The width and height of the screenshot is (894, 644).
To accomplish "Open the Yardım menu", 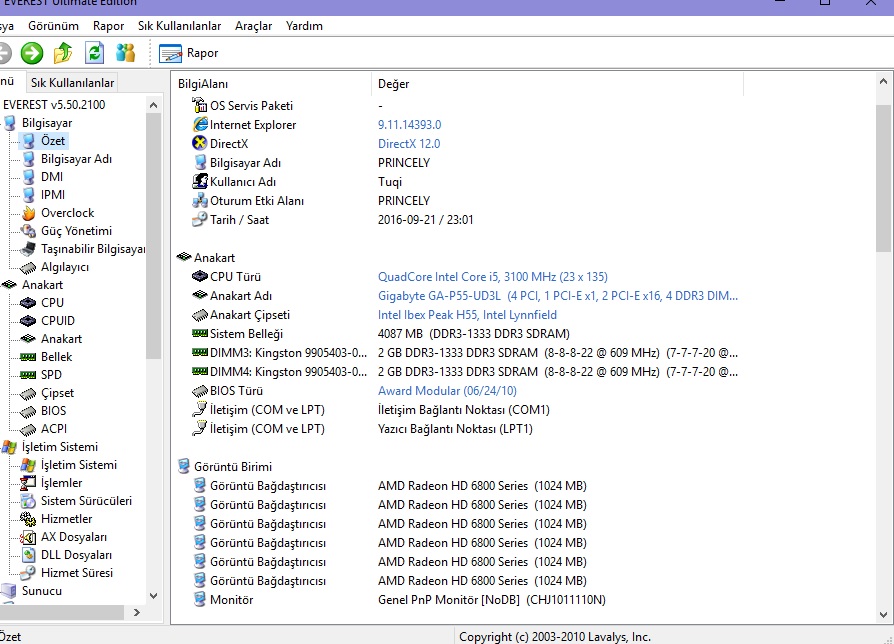I will 304,26.
